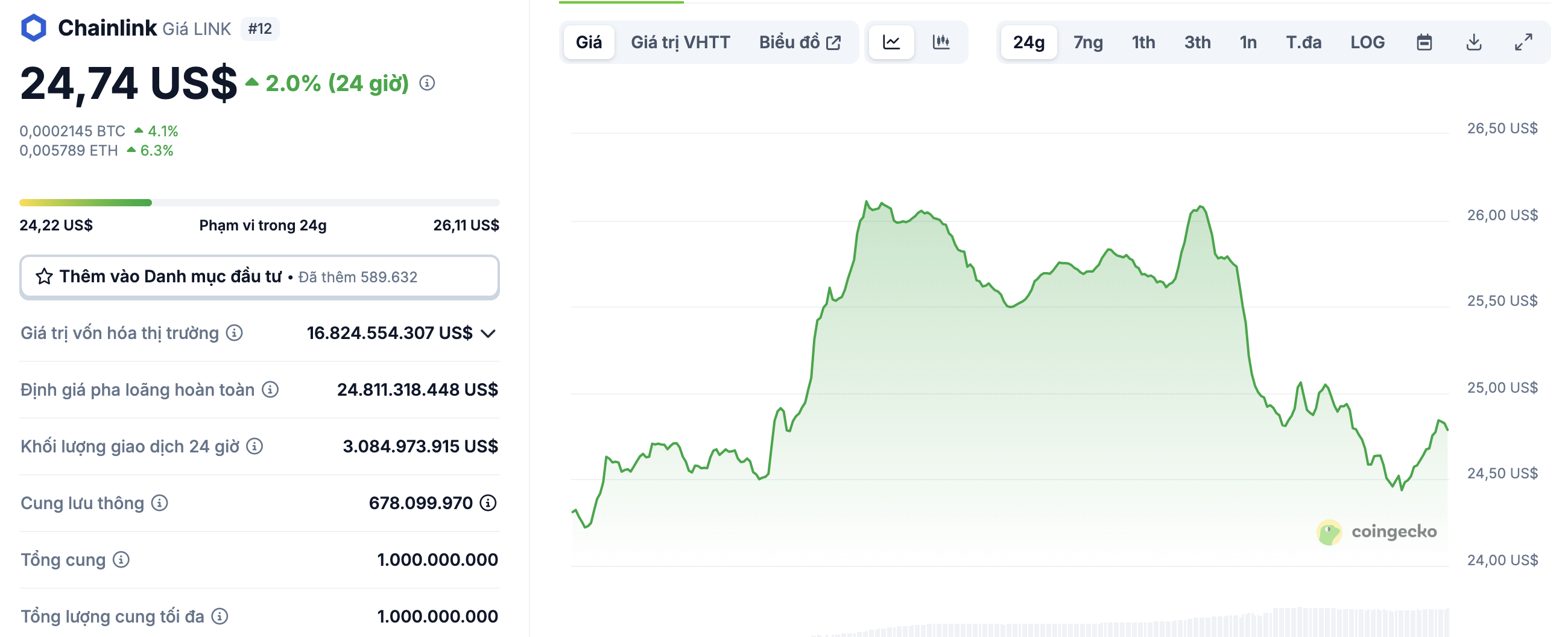Select the T.đa maximum time range
Viewport: 1568px width, 637px height.
pos(1303,42)
